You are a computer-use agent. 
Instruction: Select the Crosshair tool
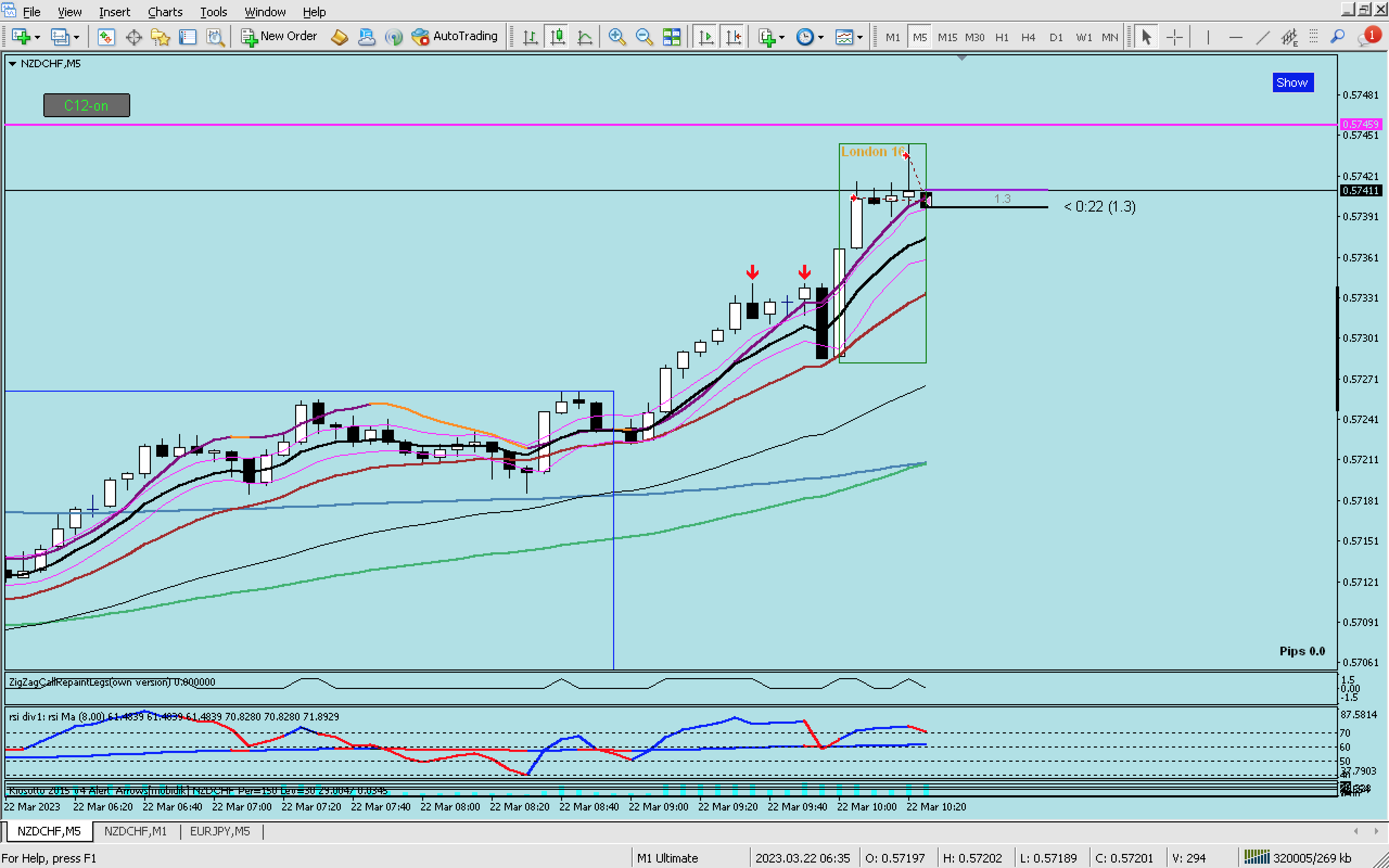pyautogui.click(x=1174, y=37)
